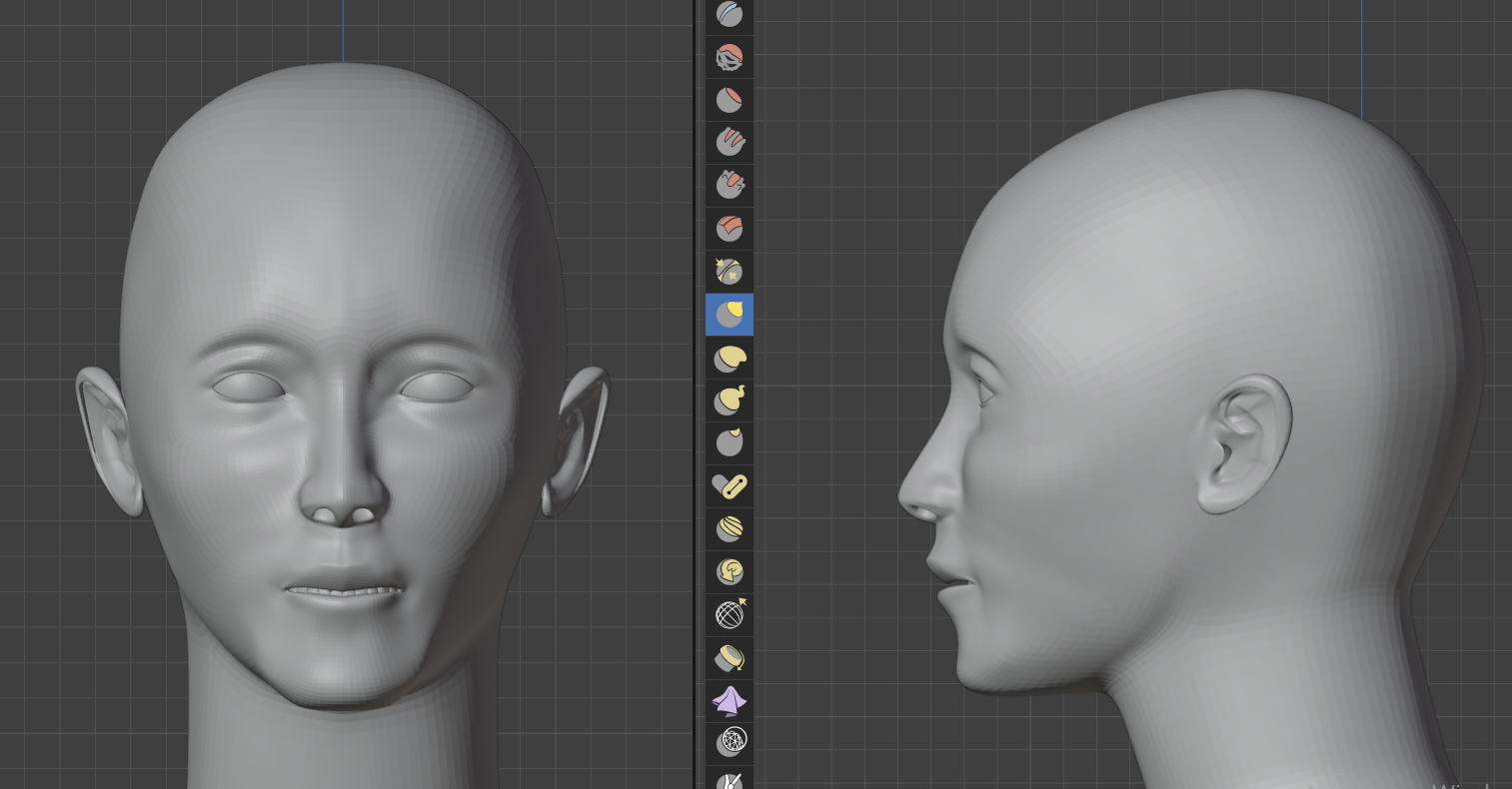The height and width of the screenshot is (789, 1512).
Task: Select the Elastic Deform brush
Action: click(730, 358)
